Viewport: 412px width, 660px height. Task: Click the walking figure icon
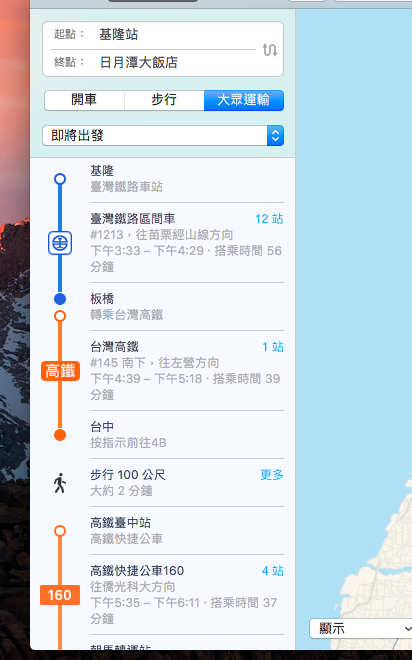coord(60,483)
